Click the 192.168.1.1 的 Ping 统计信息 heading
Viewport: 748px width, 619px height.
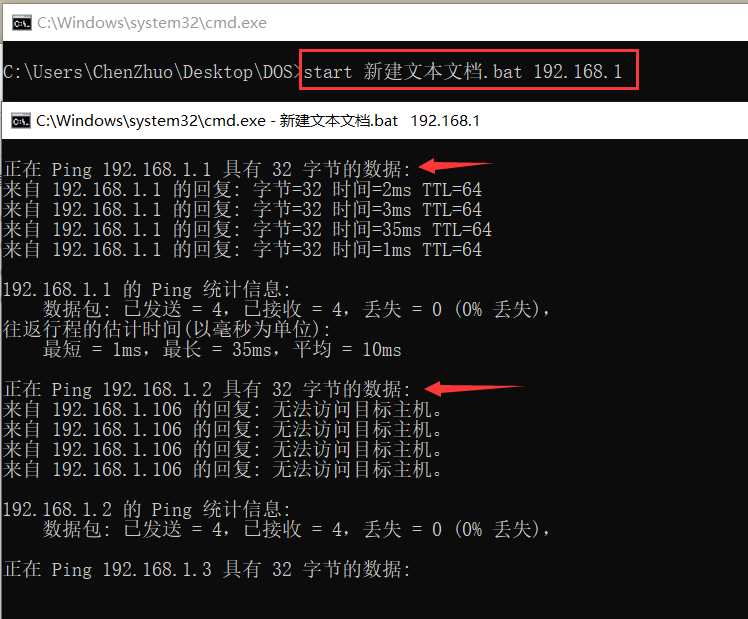click(x=146, y=290)
